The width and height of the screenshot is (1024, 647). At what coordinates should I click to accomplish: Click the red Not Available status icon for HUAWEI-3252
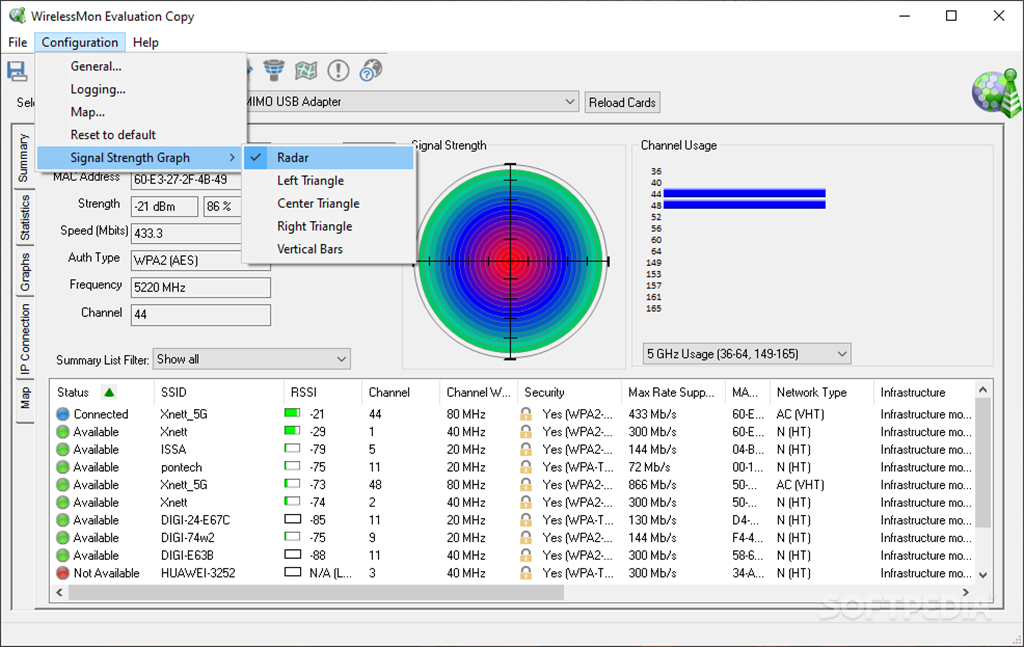tap(63, 573)
